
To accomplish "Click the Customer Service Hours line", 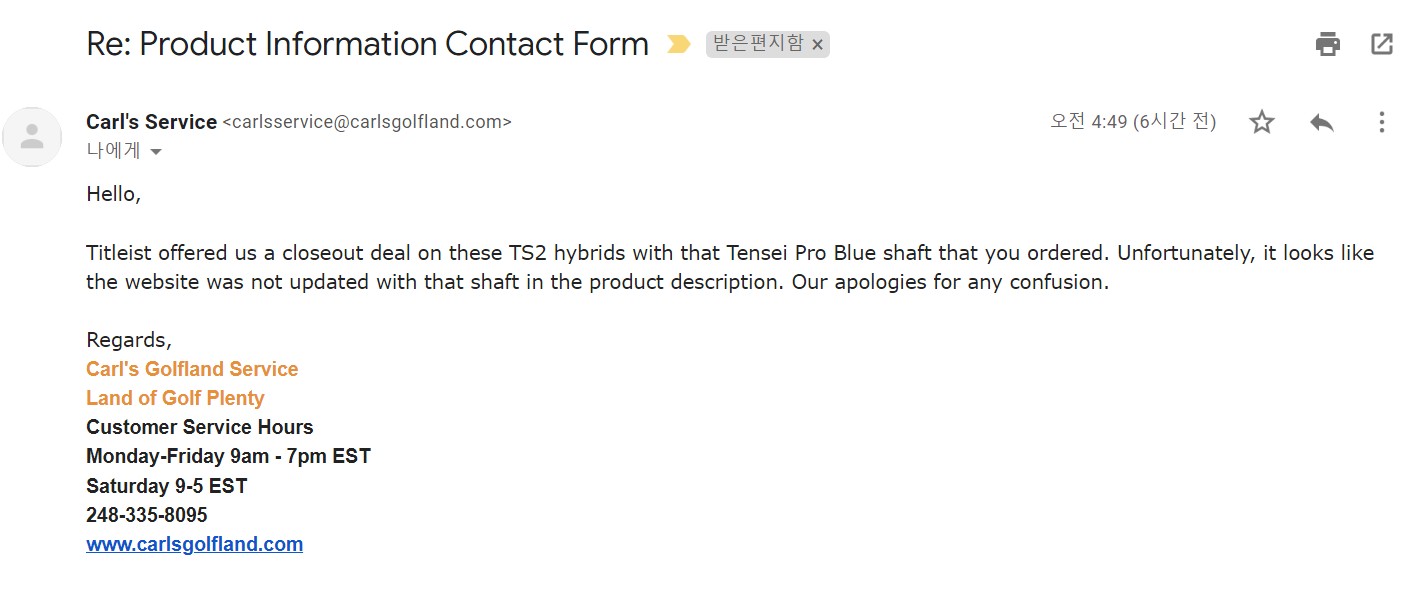I will [199, 427].
